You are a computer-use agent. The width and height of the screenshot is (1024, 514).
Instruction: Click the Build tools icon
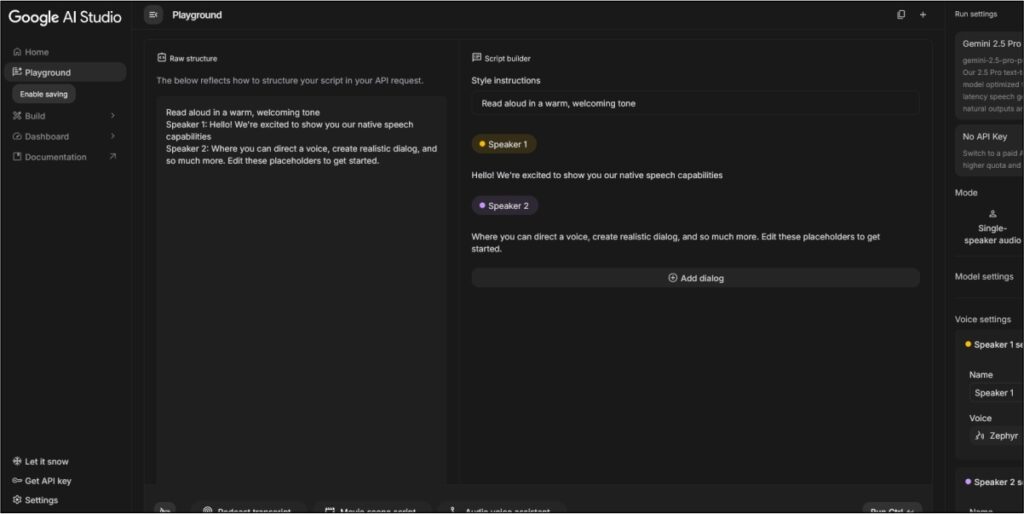[17, 116]
